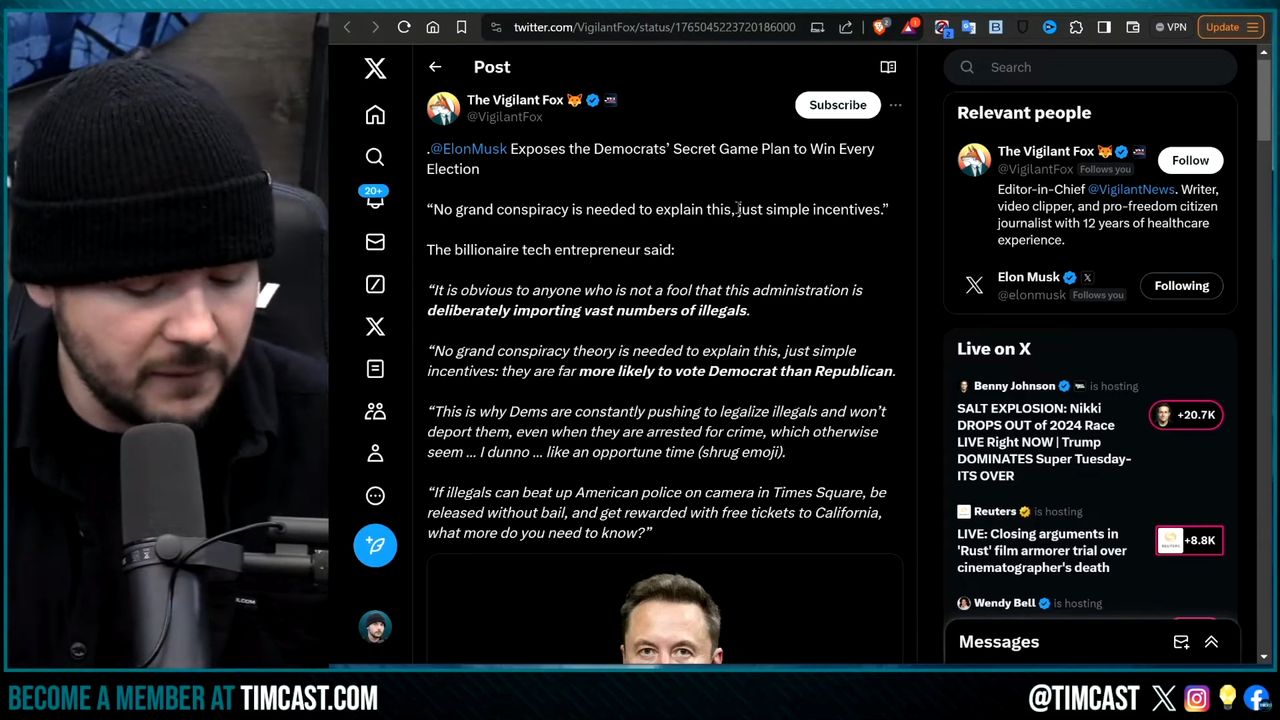
Task: Open the Profile icon in sidebar
Action: 375,453
